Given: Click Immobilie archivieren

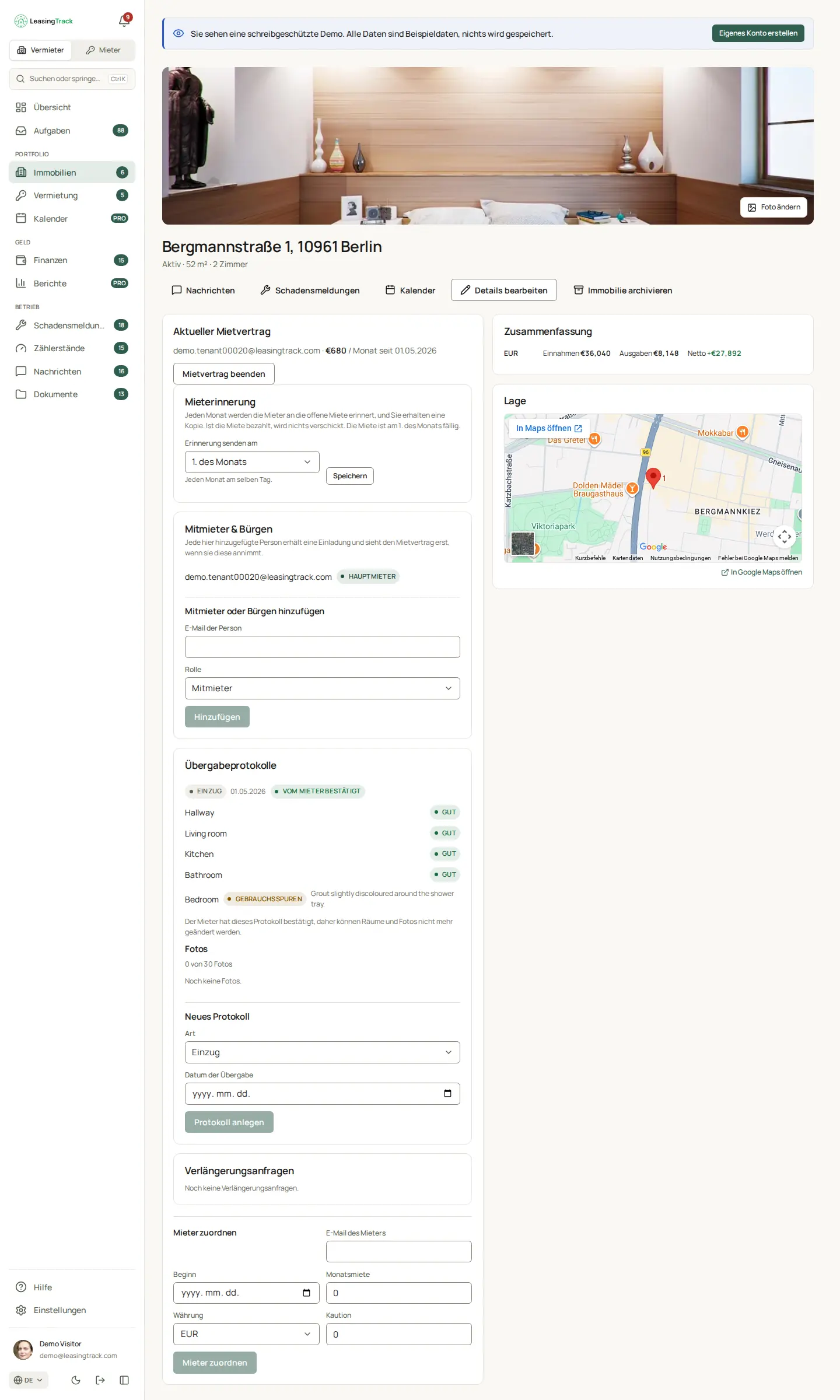Looking at the screenshot, I should click(x=623, y=290).
